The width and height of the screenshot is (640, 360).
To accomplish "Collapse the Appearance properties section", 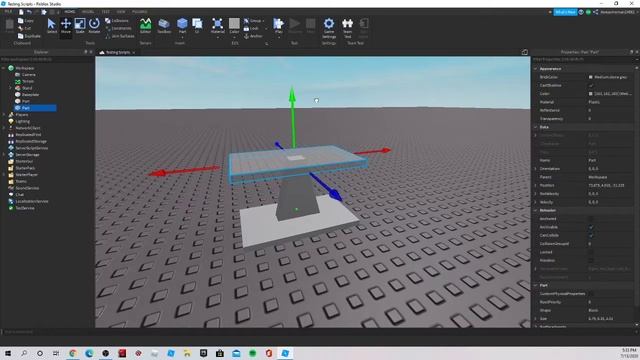I will pos(536,69).
